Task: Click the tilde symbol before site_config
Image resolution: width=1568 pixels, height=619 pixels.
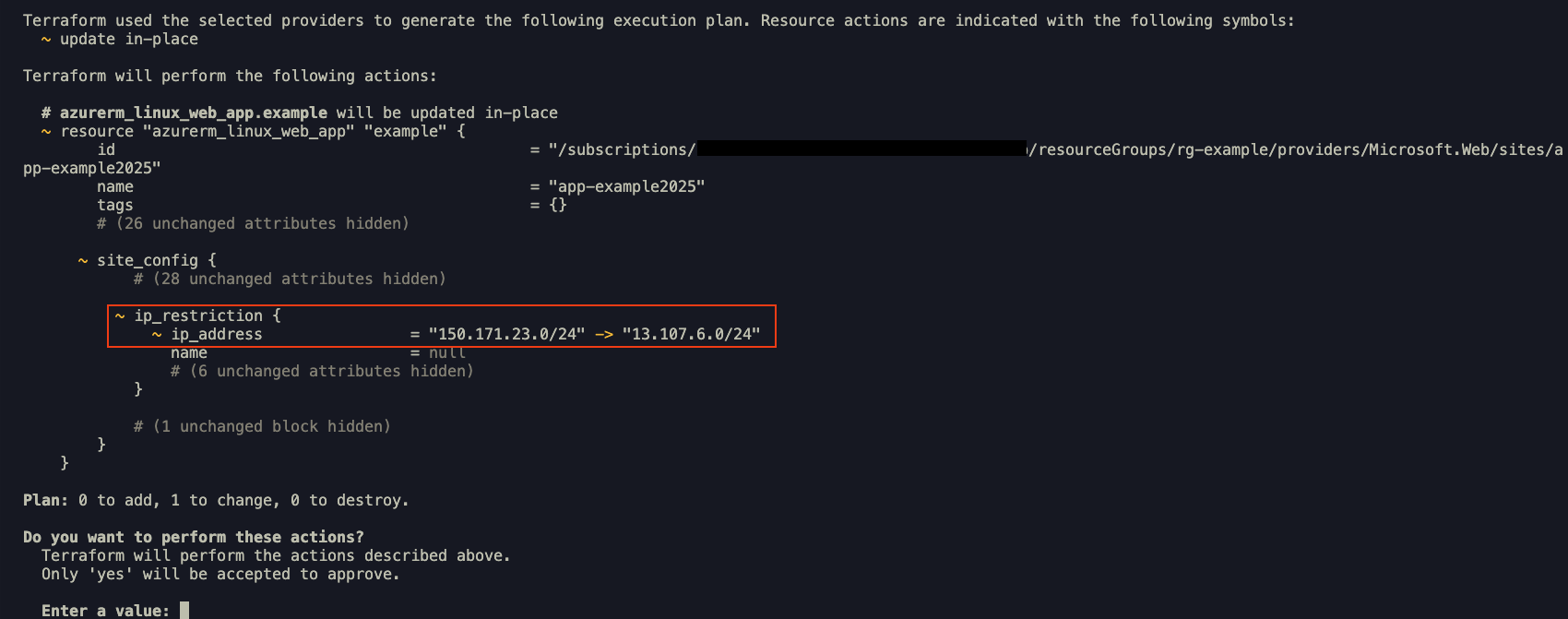Action: (x=83, y=260)
